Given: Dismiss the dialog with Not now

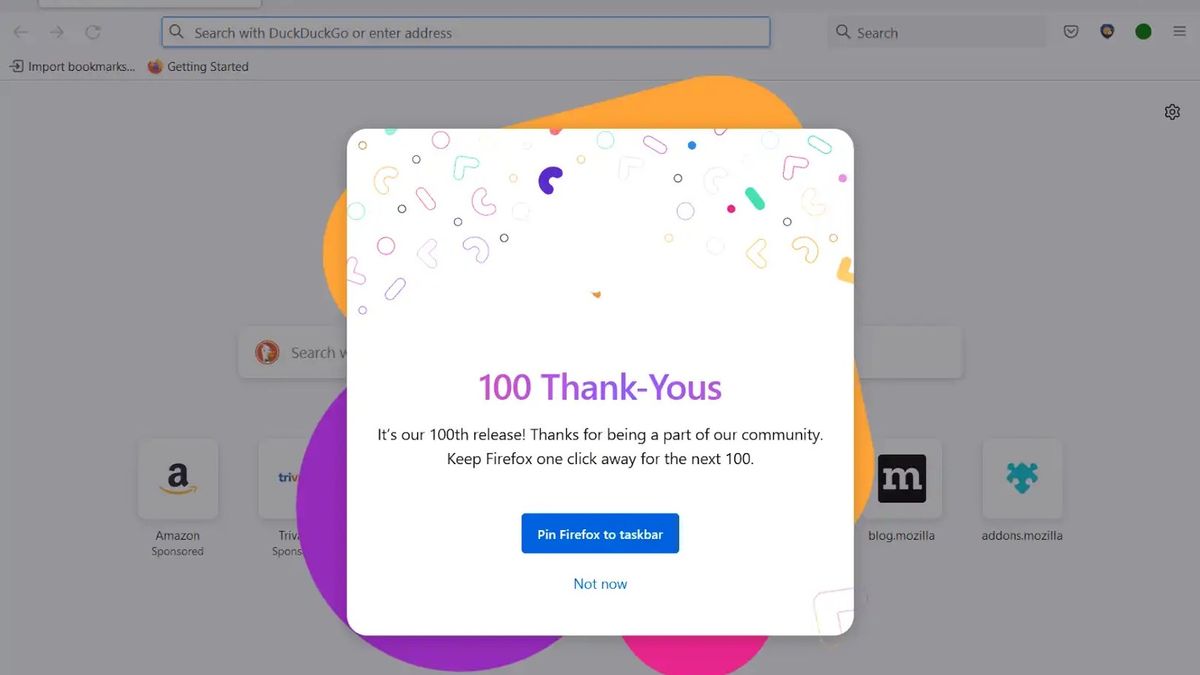Looking at the screenshot, I should pyautogui.click(x=600, y=584).
